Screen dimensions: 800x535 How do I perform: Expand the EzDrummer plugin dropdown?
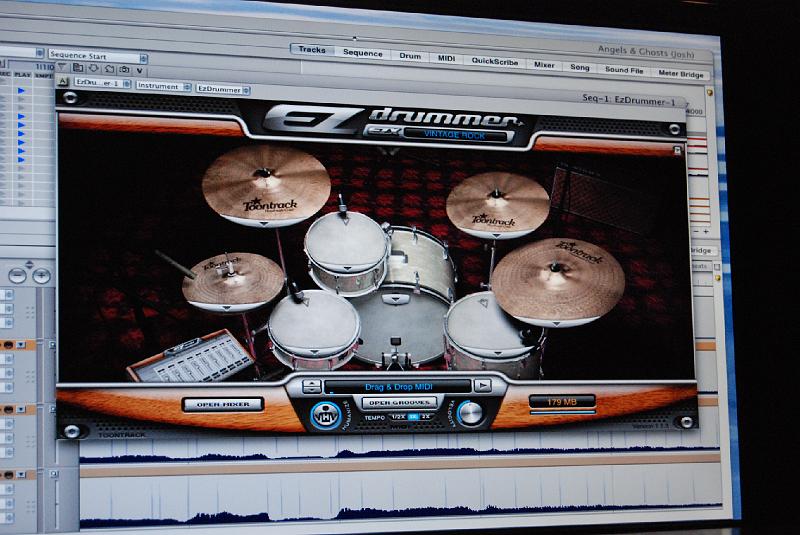[x=222, y=89]
